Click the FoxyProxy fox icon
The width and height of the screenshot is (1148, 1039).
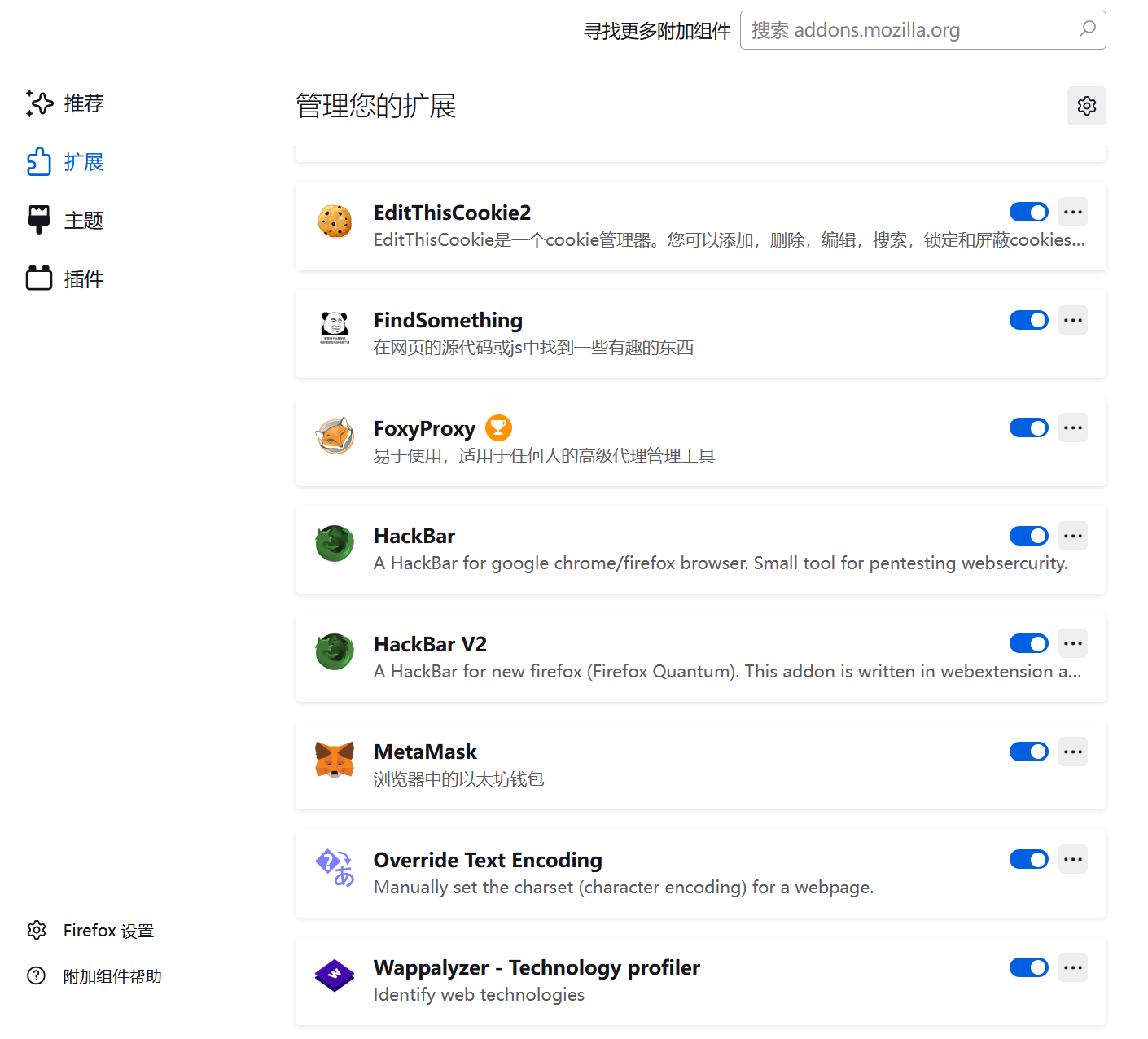[335, 436]
